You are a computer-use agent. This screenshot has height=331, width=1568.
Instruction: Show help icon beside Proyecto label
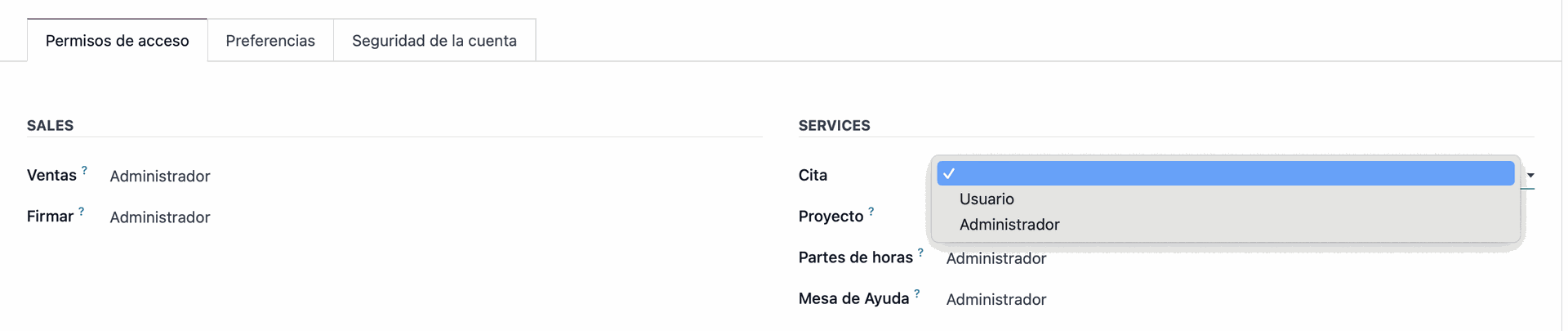tap(871, 212)
